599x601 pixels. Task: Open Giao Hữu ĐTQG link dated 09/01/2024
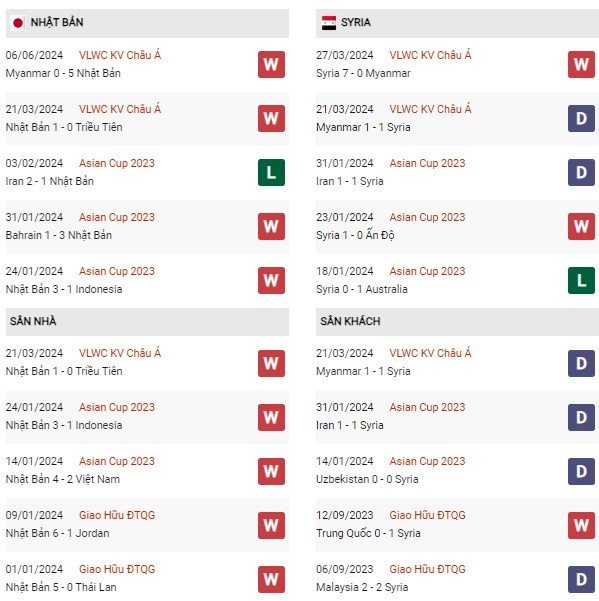click(117, 515)
